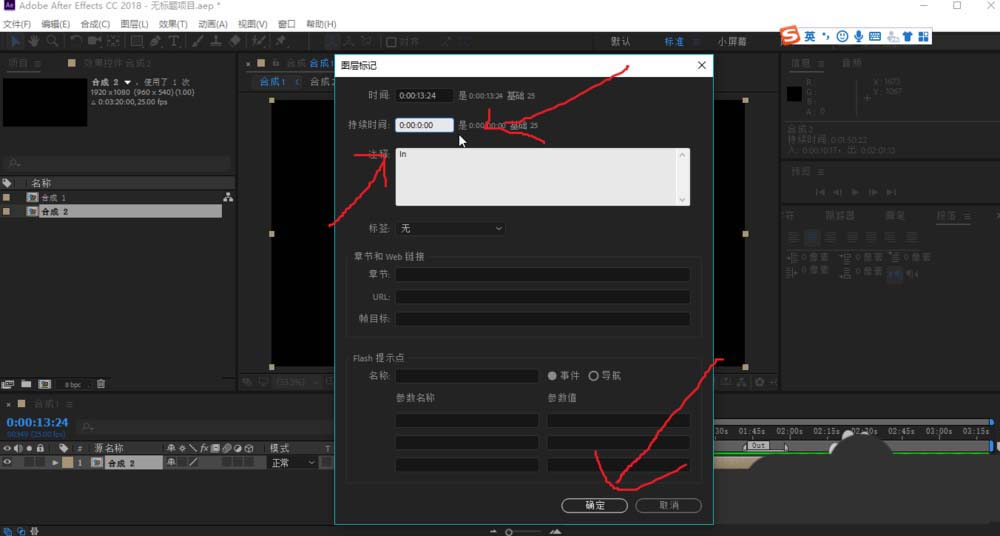Click timeline current time 0:00:13:24

pyautogui.click(x=37, y=422)
